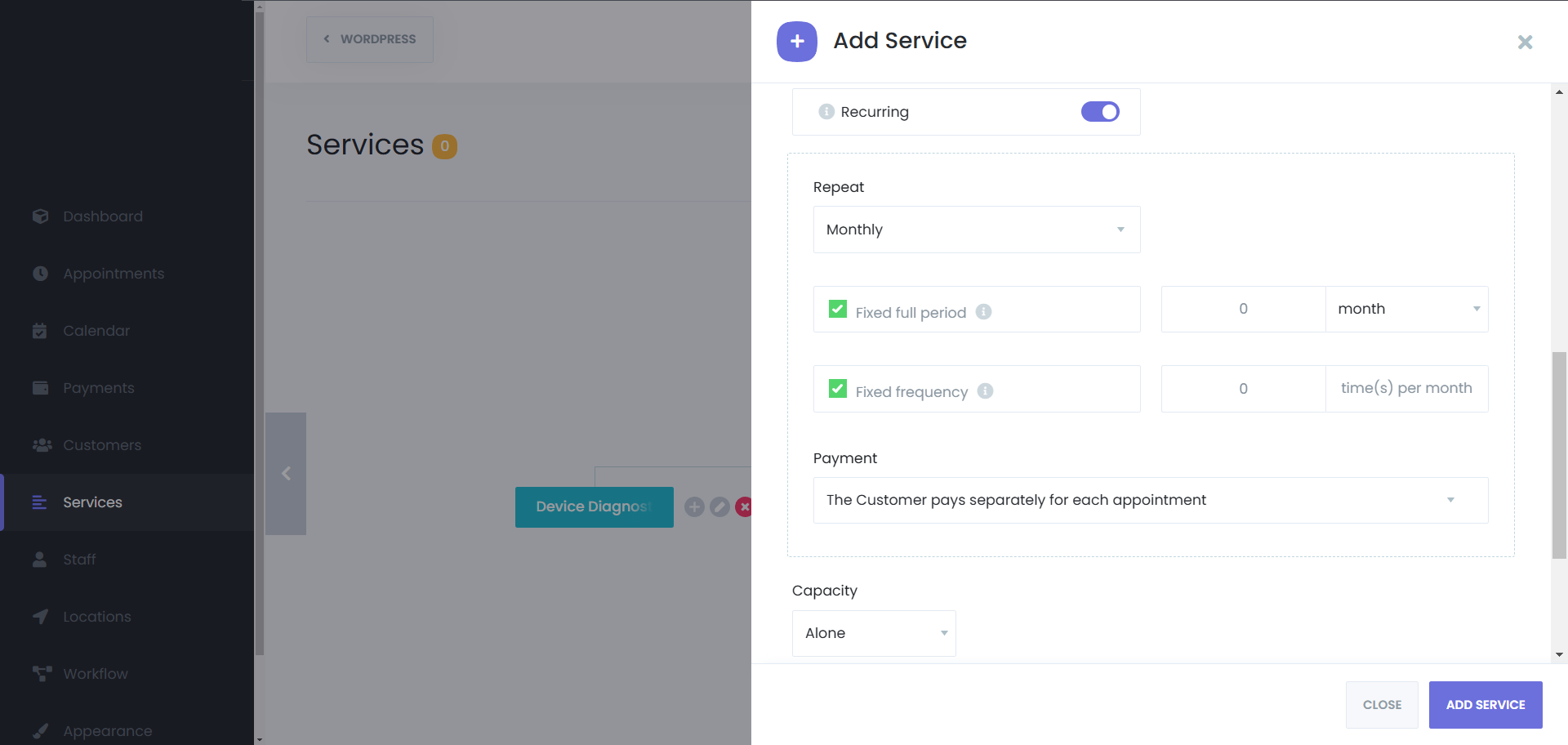Open the month unit dropdown
This screenshot has width=1568, height=745.
[1405, 309]
